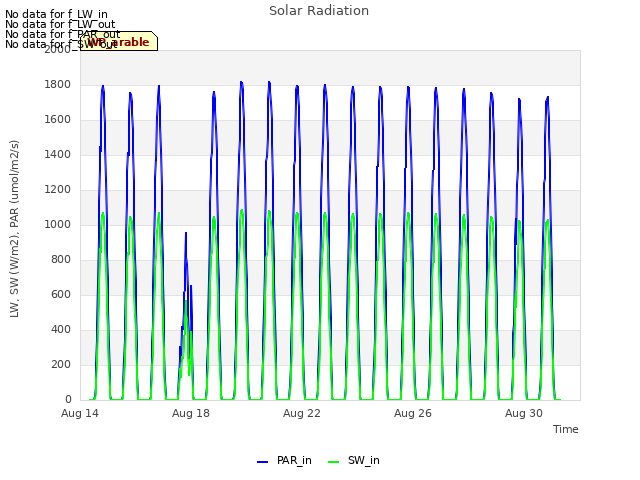Click the blue PAR_in legend color marker

coord(262,462)
